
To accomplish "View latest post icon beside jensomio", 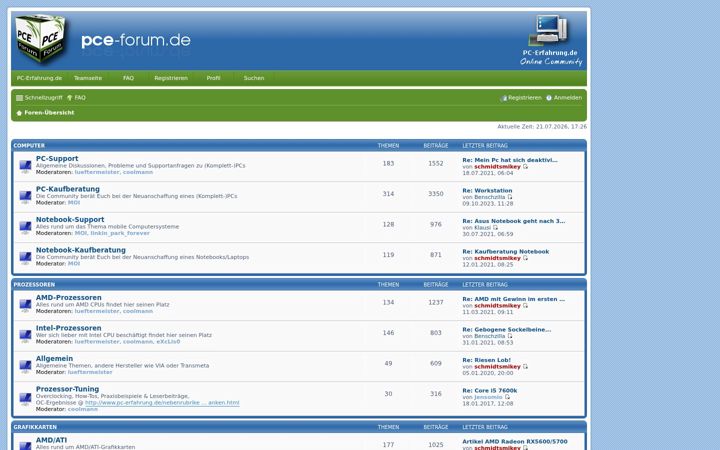I will click(x=507, y=397).
